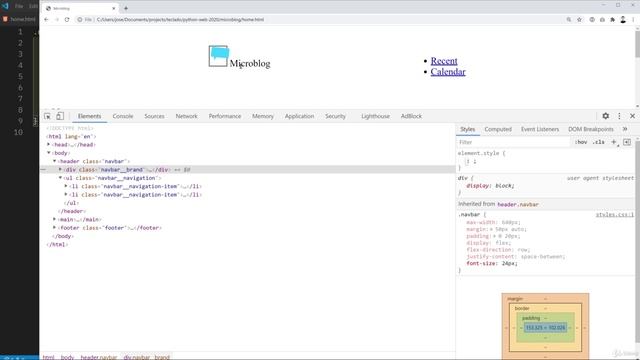Open the DevTools three-dot customize menu

coord(619,116)
